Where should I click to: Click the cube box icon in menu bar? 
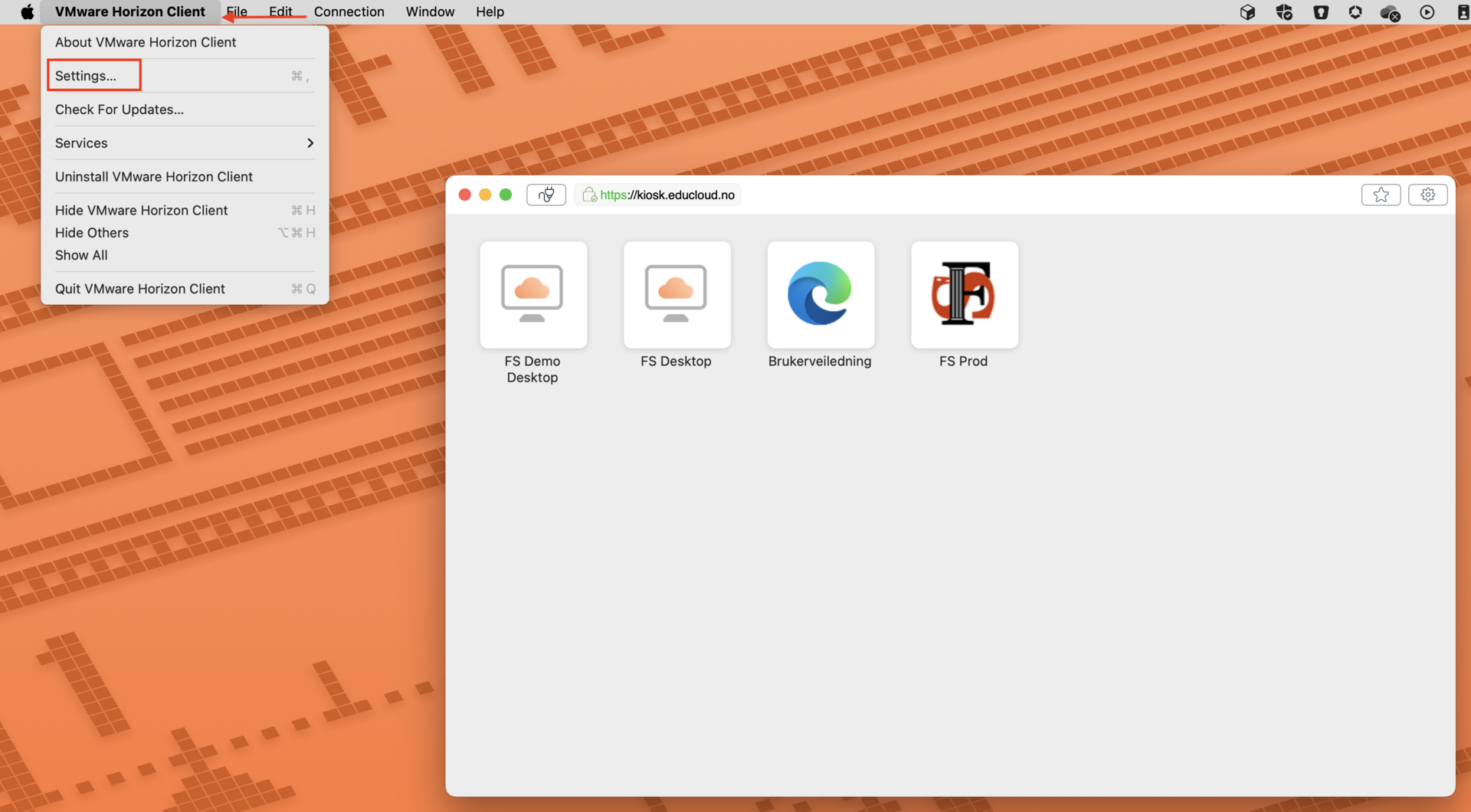1247,12
